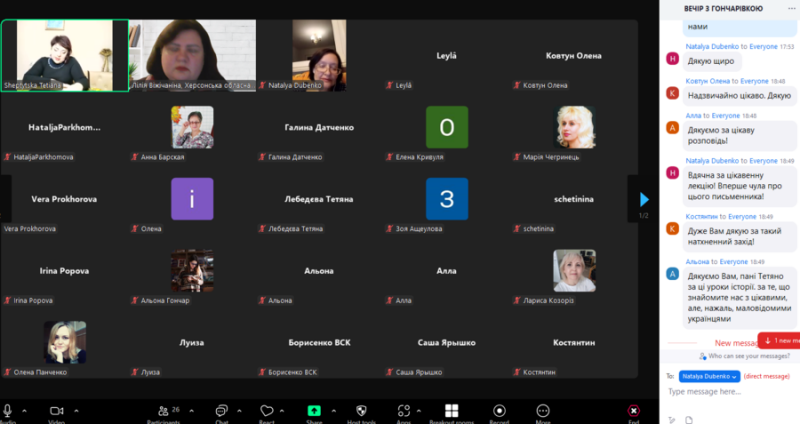The image size is (800, 424).
Task: Expand the audio options arrow
Action: (x=24, y=410)
